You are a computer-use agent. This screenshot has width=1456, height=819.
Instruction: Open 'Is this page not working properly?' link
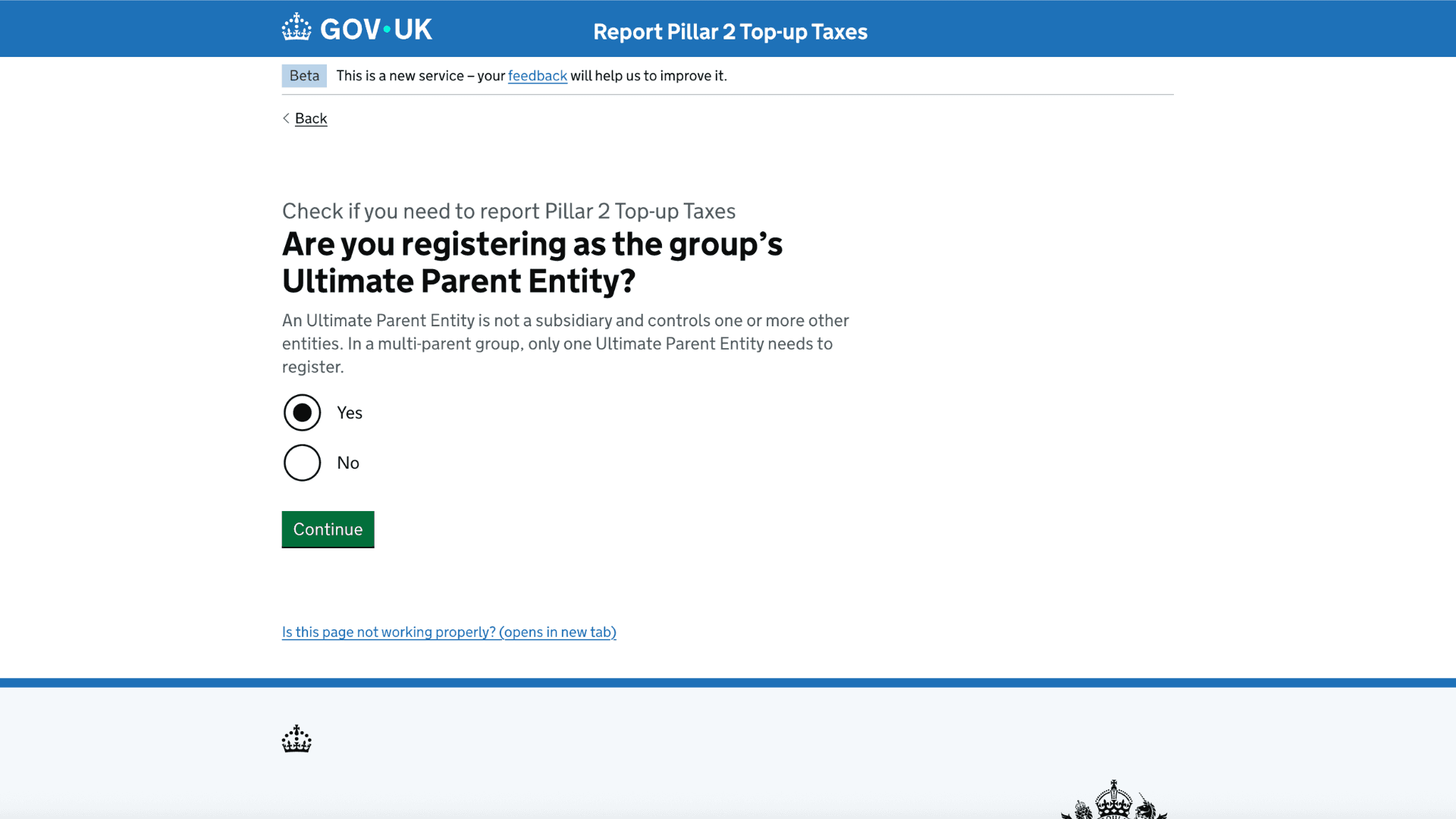pyautogui.click(x=449, y=632)
